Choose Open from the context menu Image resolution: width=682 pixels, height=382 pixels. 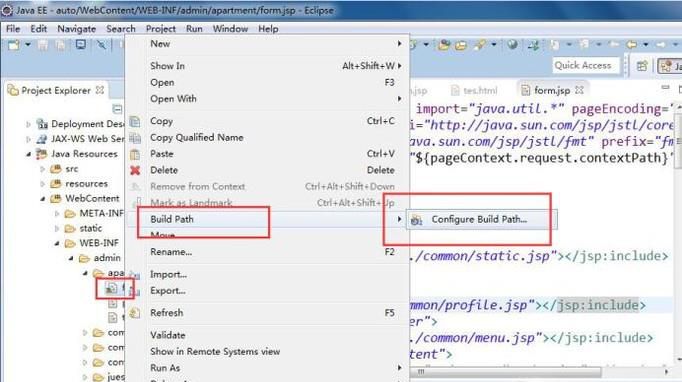[x=267, y=83]
